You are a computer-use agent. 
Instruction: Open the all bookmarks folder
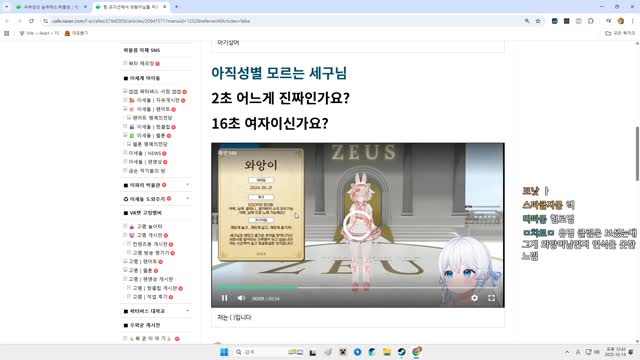620,33
